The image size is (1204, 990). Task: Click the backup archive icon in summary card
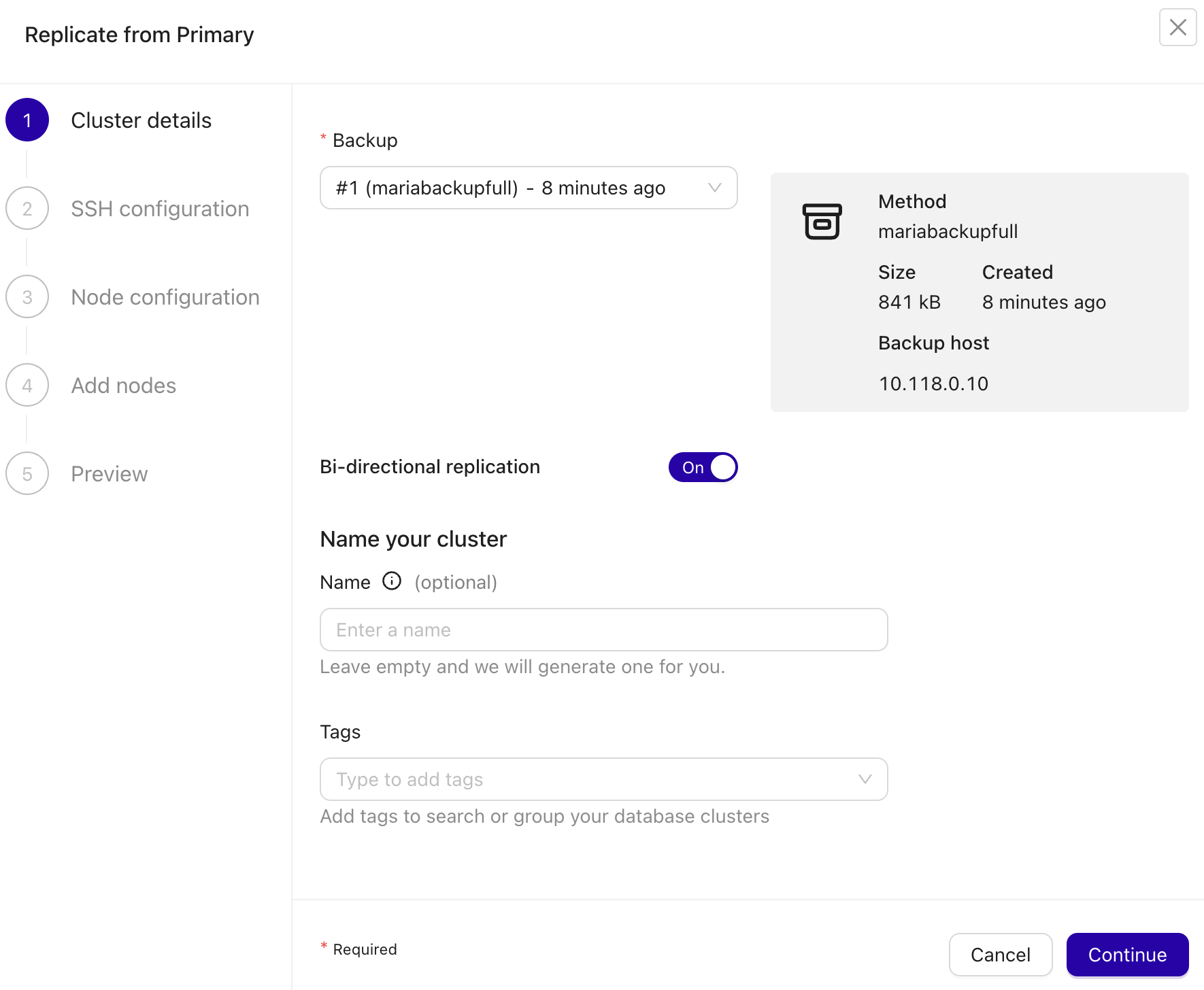pos(822,221)
